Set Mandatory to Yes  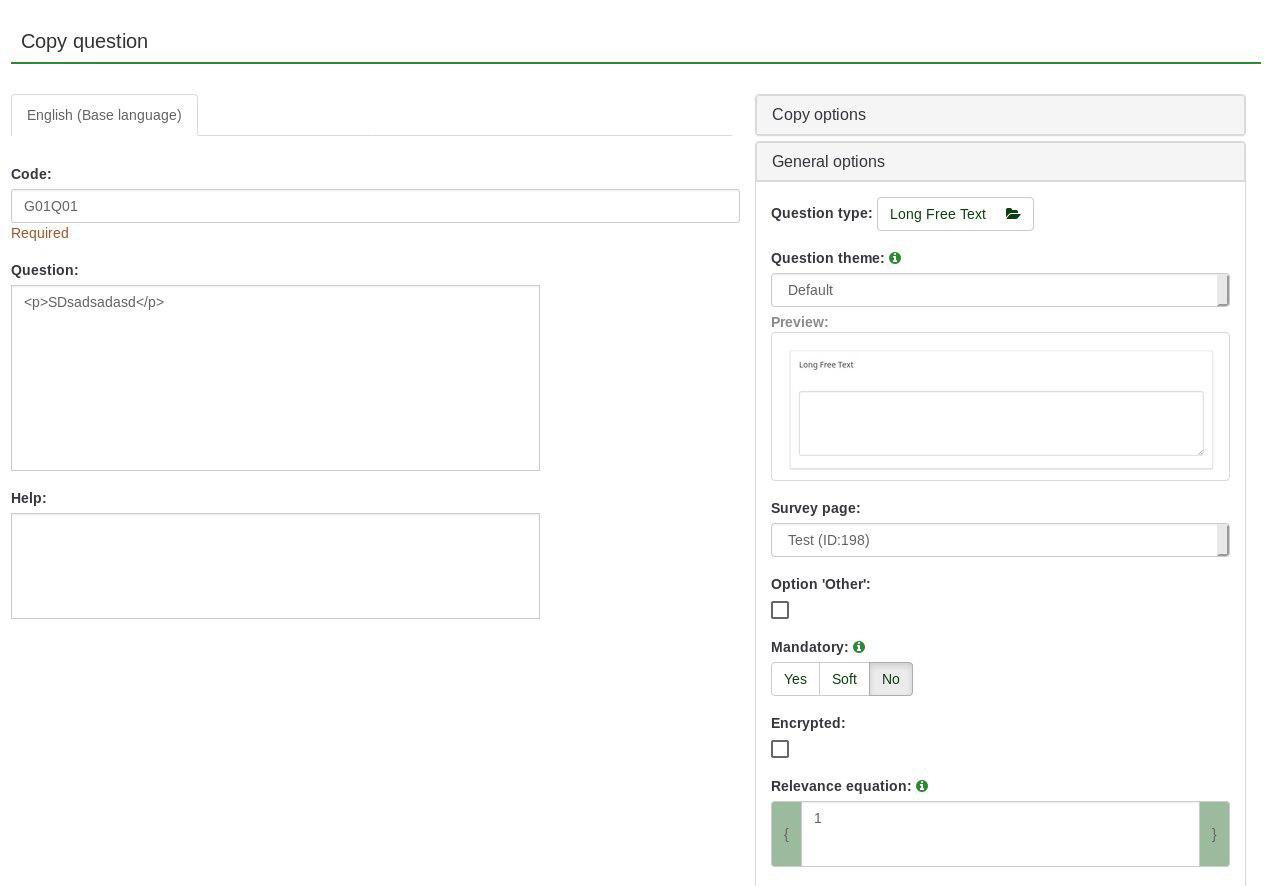coord(795,679)
